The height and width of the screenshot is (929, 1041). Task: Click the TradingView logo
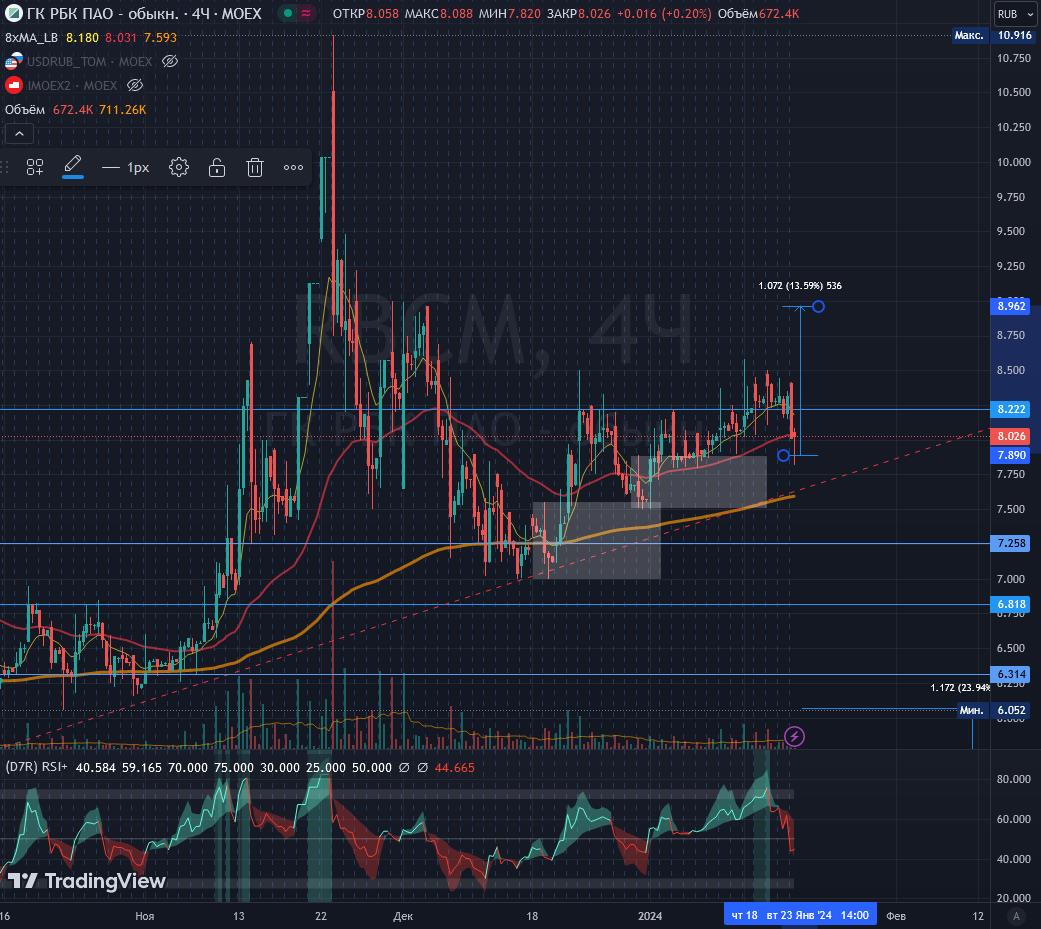(86, 881)
